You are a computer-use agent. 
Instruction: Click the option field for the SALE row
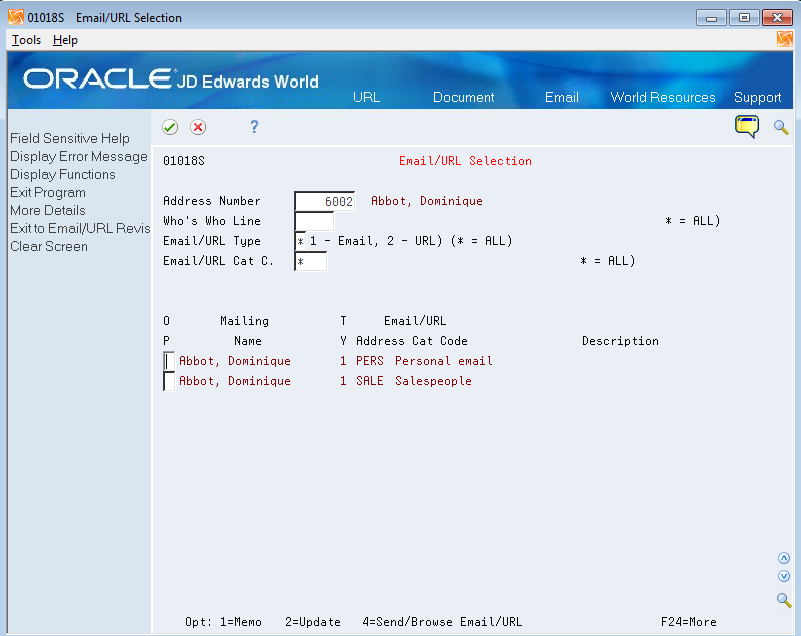pyautogui.click(x=169, y=381)
